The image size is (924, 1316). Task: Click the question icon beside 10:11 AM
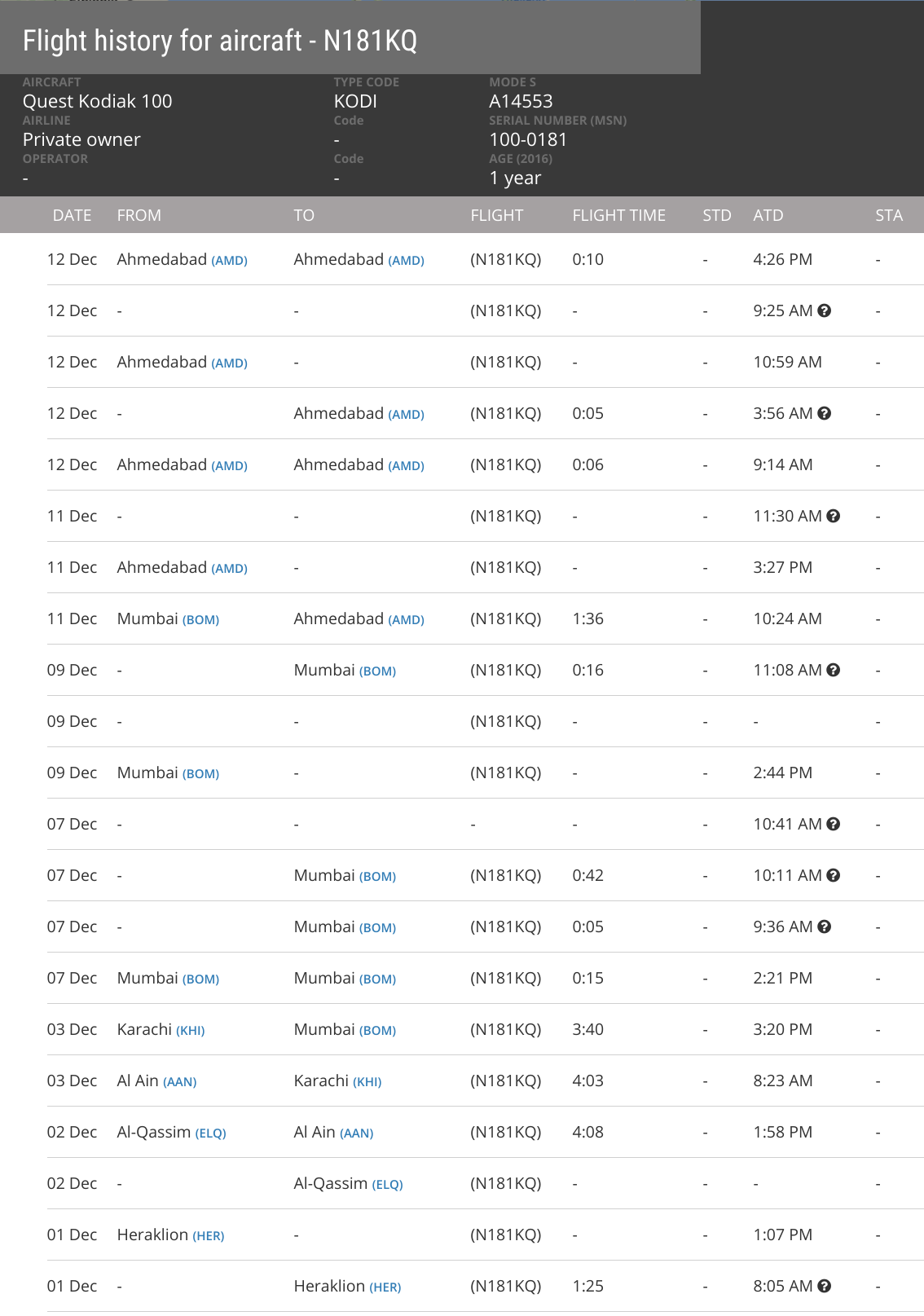click(x=833, y=875)
